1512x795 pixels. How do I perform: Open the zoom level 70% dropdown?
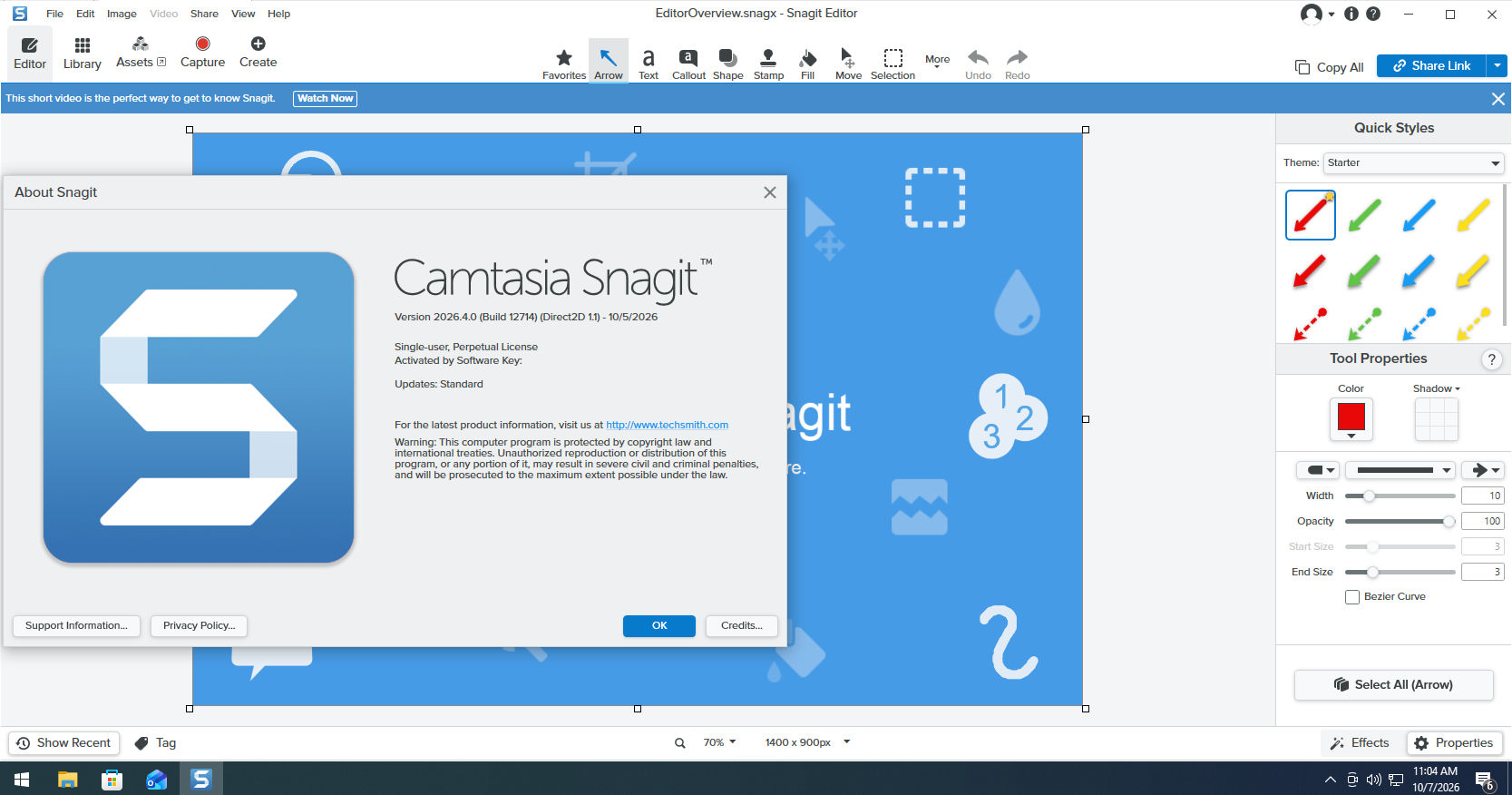coord(719,742)
